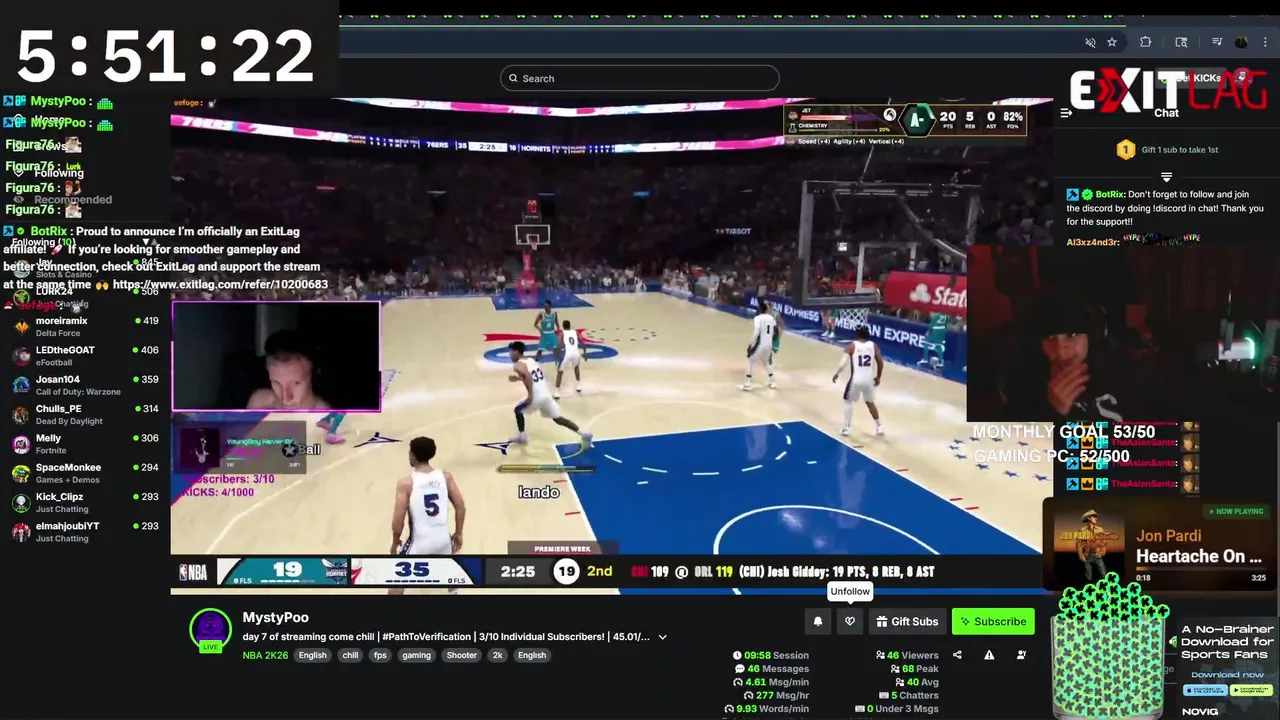
Task: Click the notification bell icon
Action: pos(818,622)
